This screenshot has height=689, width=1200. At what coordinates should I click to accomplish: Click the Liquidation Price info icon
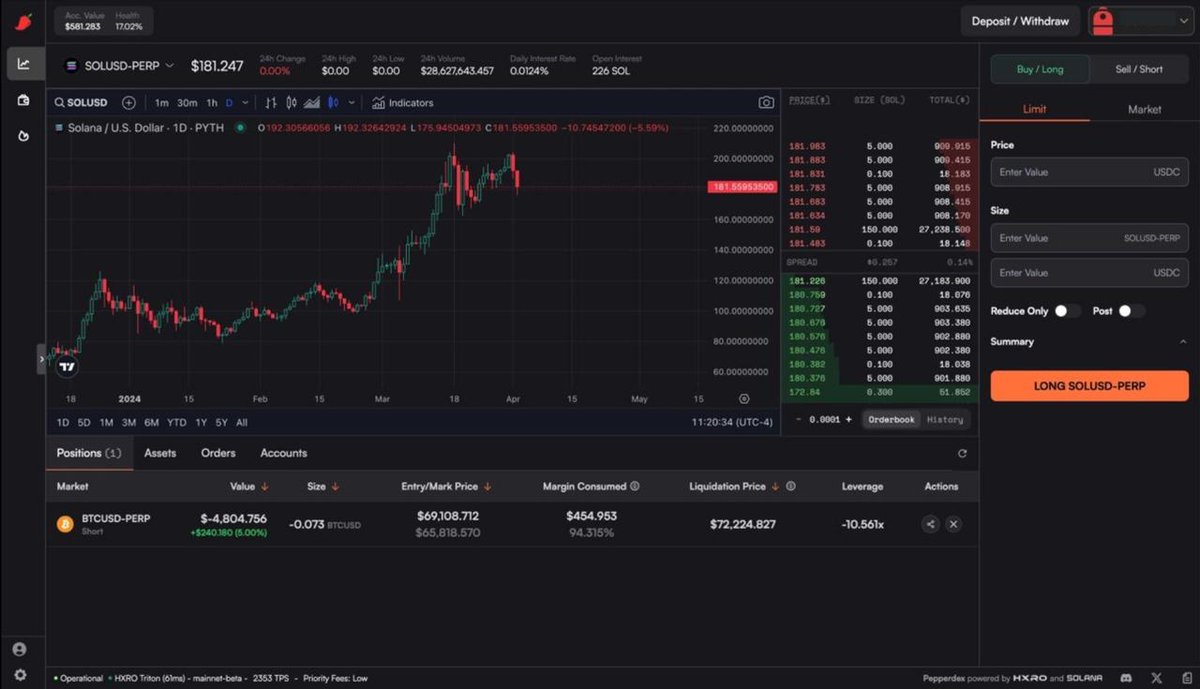click(791, 486)
